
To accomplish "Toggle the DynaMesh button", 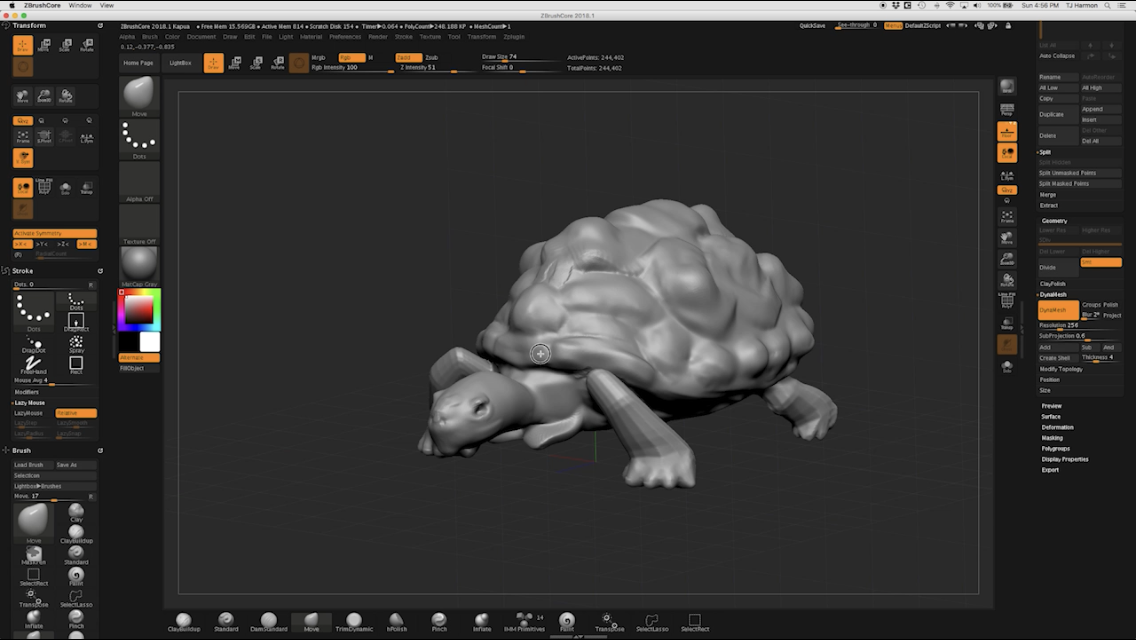I will tap(1058, 309).
